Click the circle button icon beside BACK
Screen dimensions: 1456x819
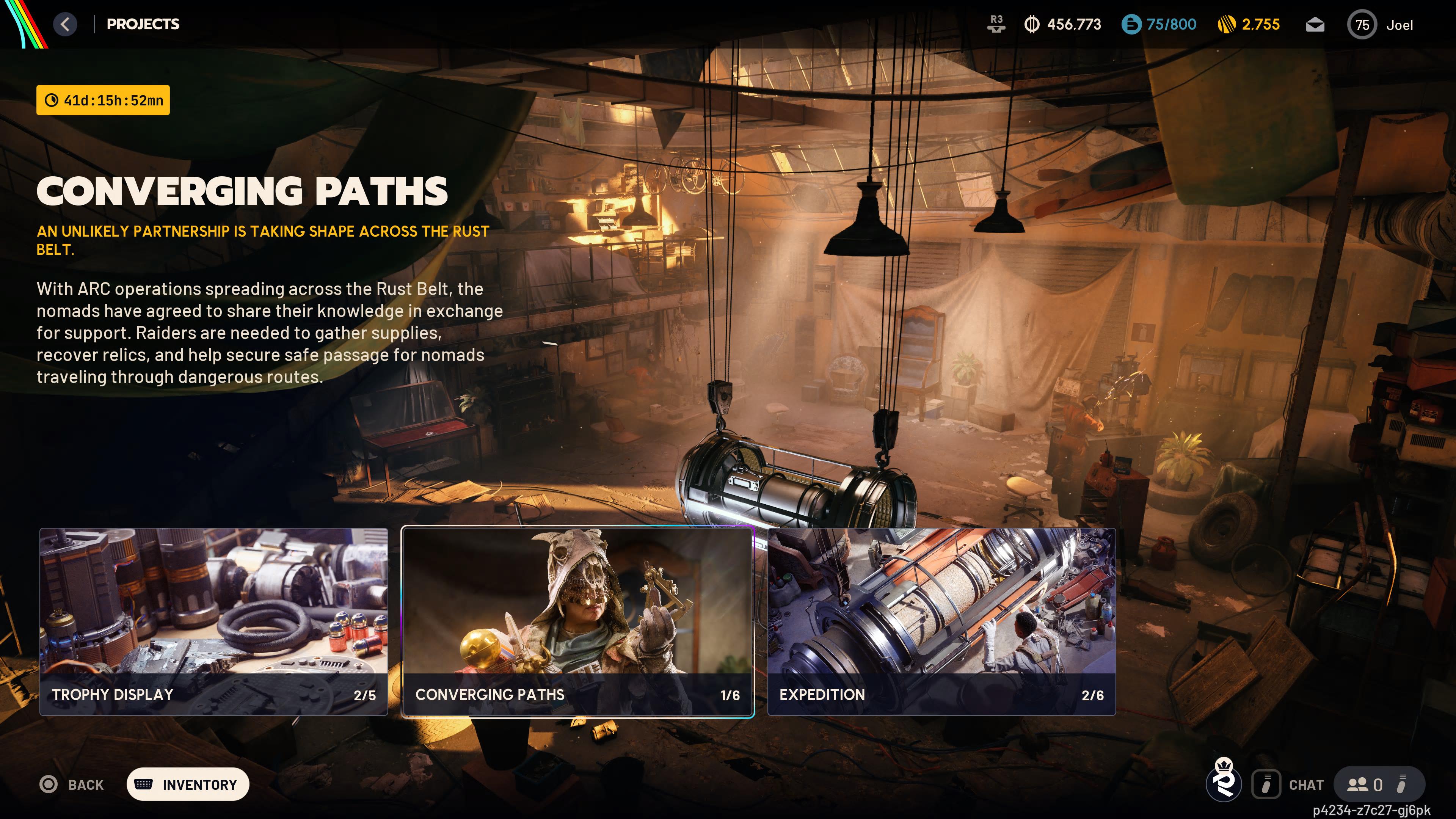click(x=49, y=784)
